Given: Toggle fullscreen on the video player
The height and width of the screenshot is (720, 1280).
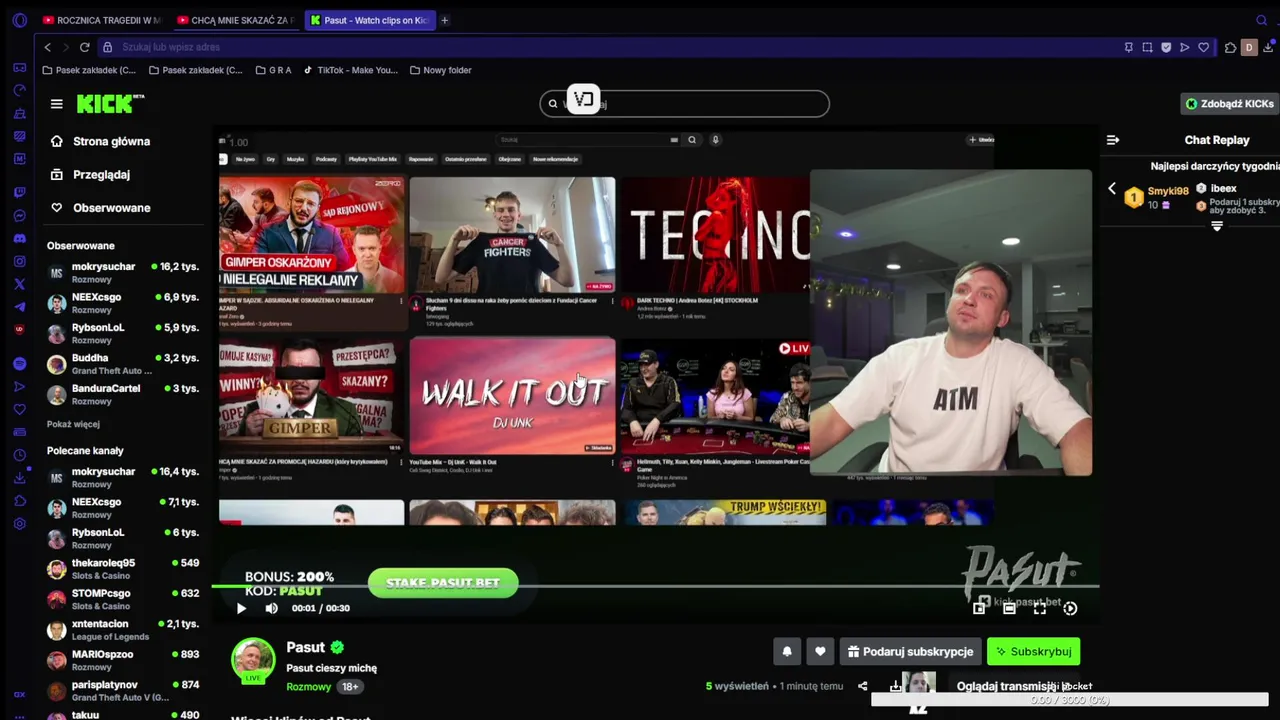Looking at the screenshot, I should 1040,608.
